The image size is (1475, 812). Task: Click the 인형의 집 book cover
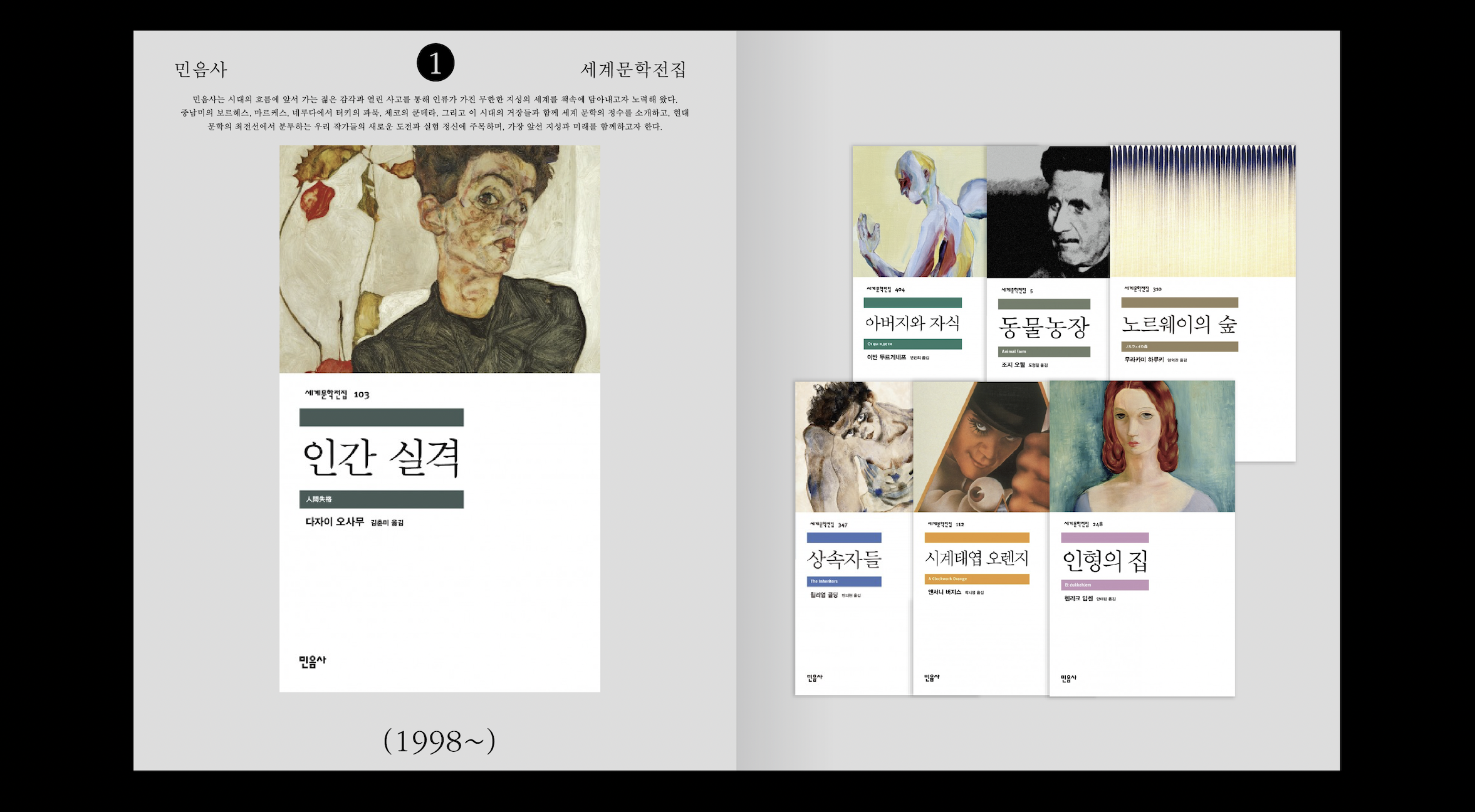(1142, 538)
